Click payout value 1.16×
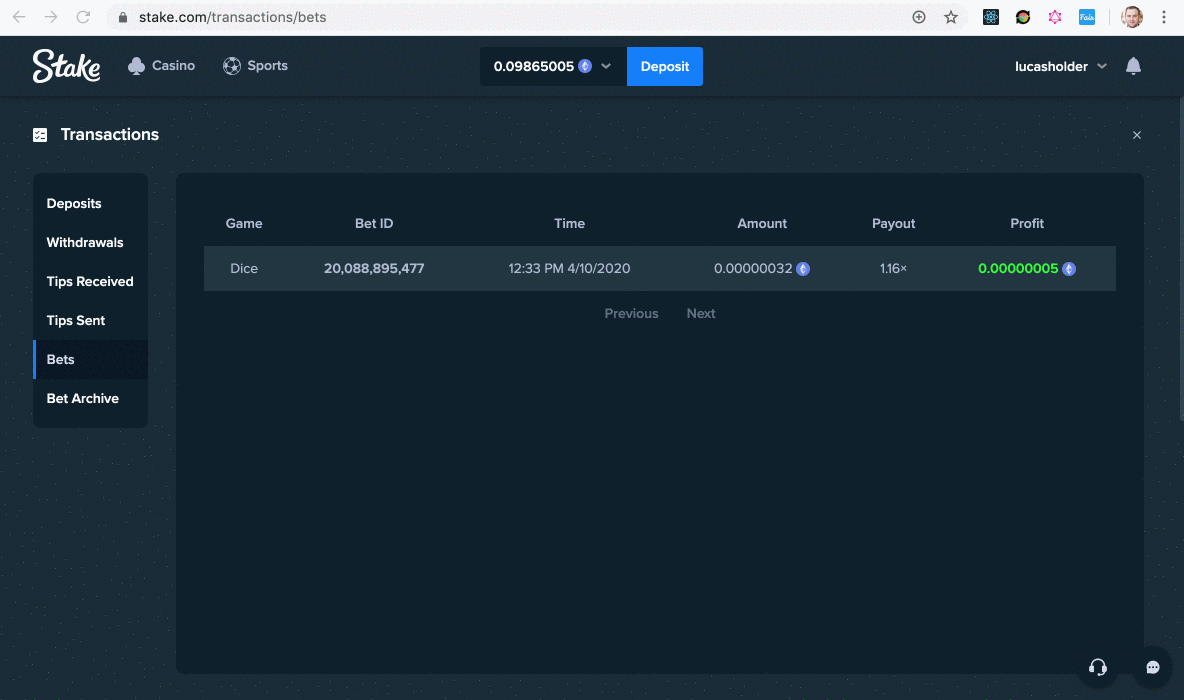 click(893, 268)
